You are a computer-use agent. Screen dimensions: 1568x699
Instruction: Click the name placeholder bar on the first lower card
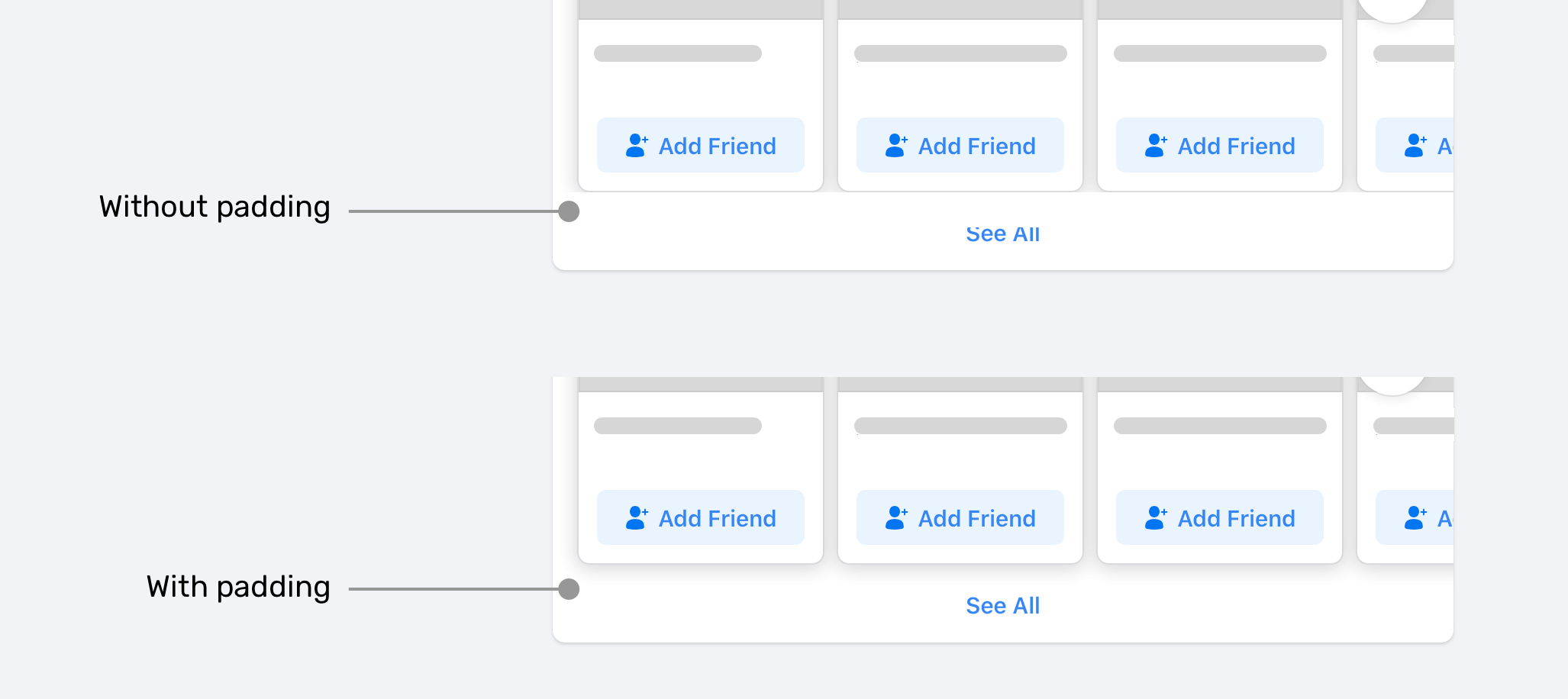(x=678, y=426)
